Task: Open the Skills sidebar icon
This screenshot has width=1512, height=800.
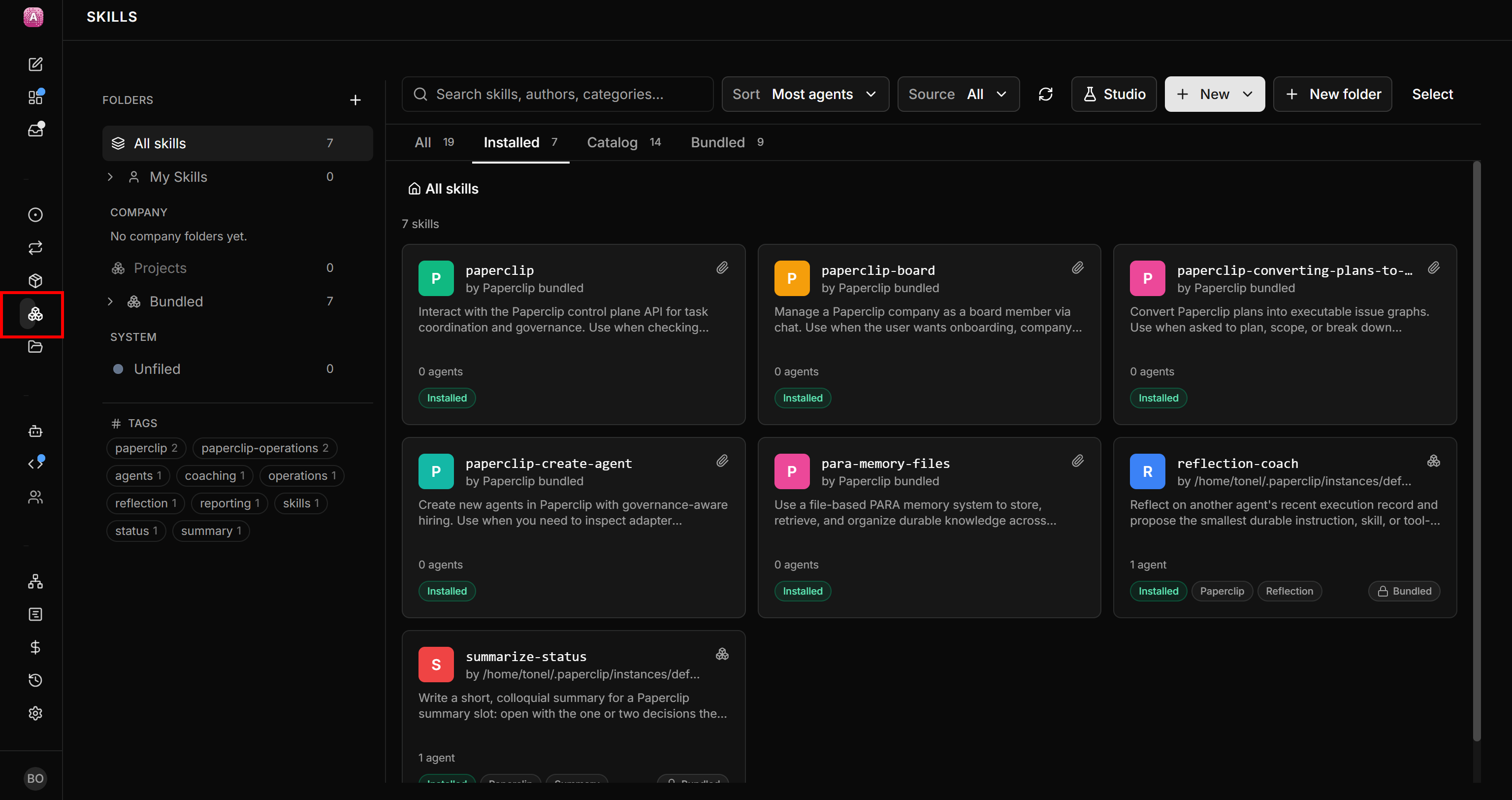Action: pyautogui.click(x=35, y=314)
